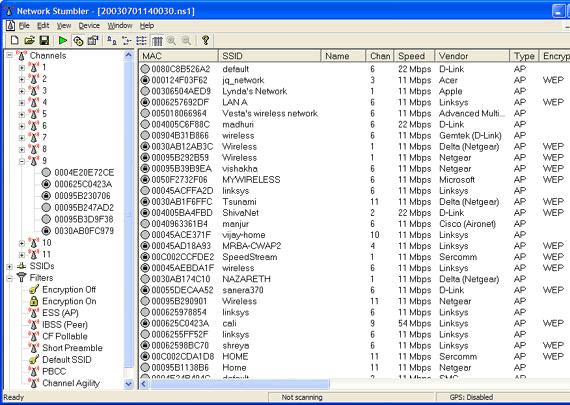Click the auto-configure gears toolbar icon
The image size is (570, 405).
click(78, 40)
